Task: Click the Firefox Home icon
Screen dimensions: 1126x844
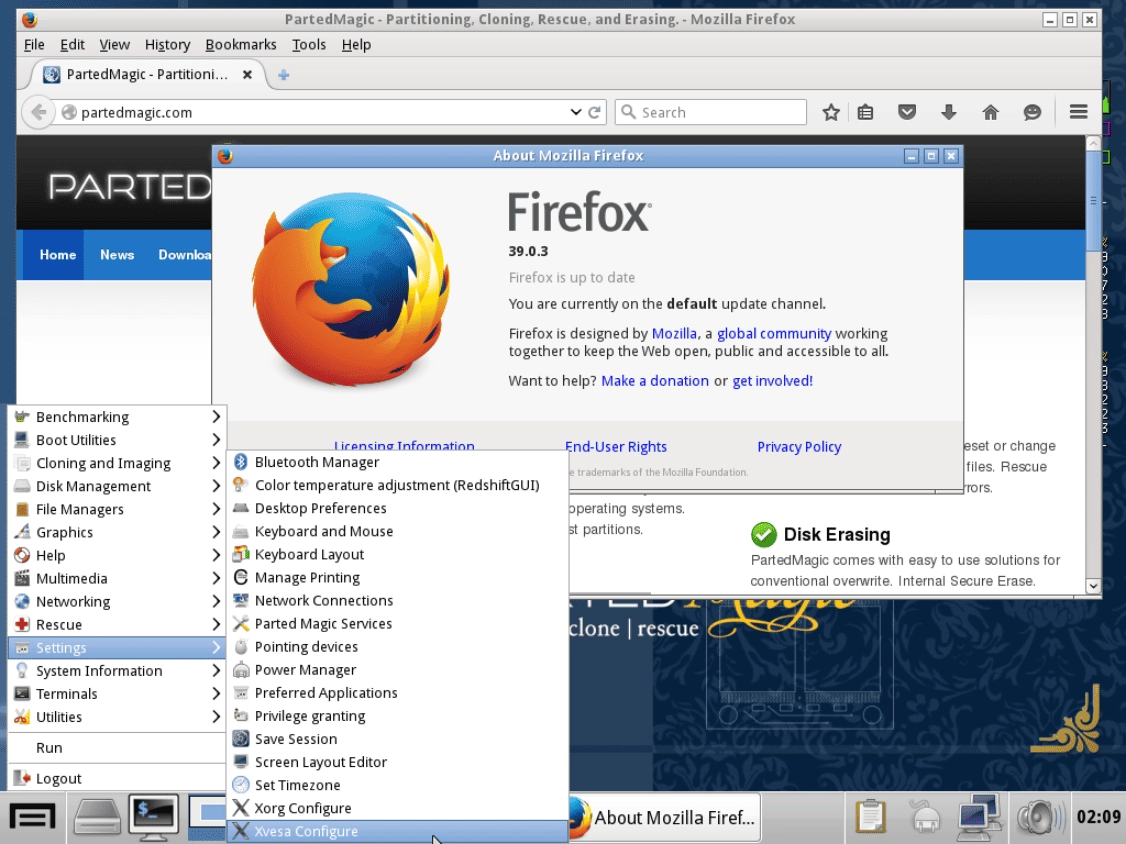Action: (990, 112)
